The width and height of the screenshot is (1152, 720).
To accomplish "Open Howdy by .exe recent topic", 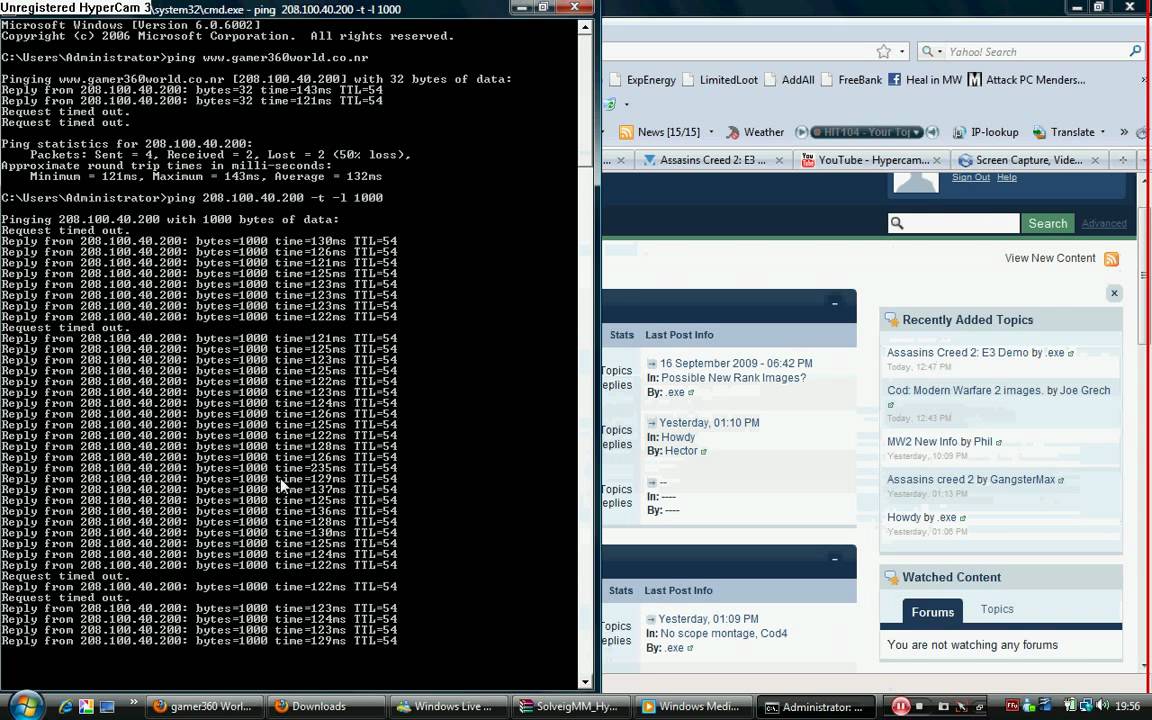I will click(904, 517).
